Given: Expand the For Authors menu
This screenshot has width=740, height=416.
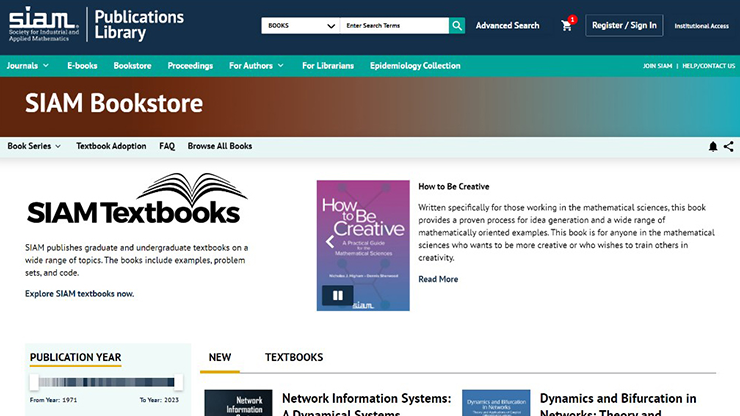Looking at the screenshot, I should click(x=256, y=66).
